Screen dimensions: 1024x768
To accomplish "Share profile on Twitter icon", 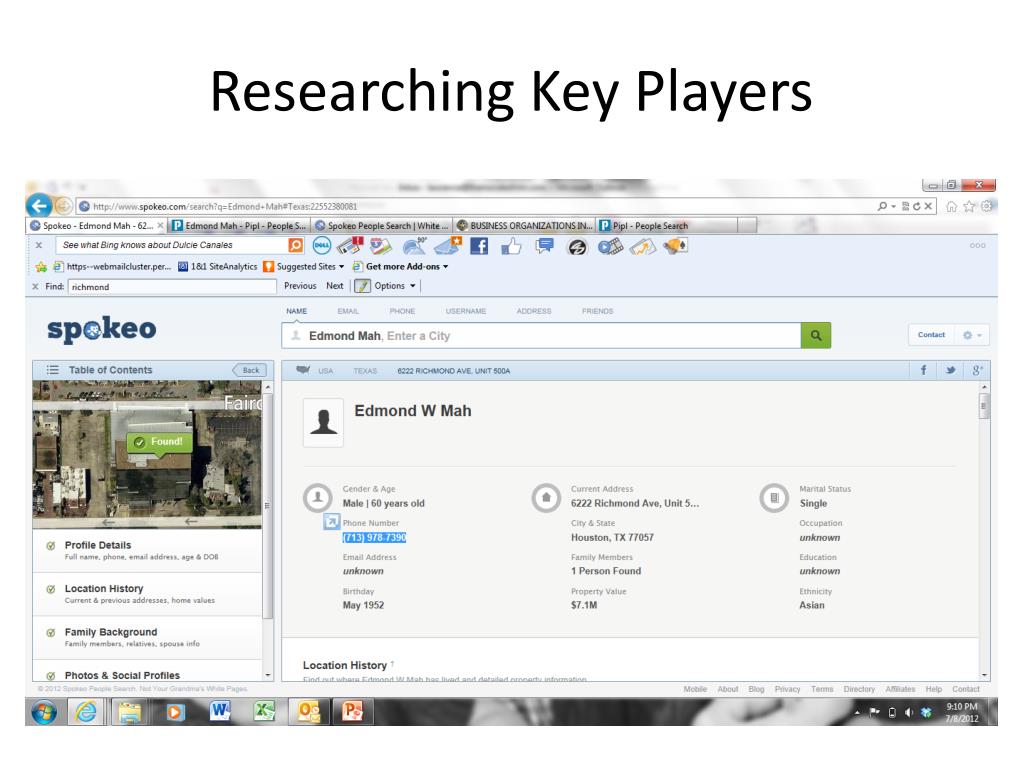I will 950,370.
